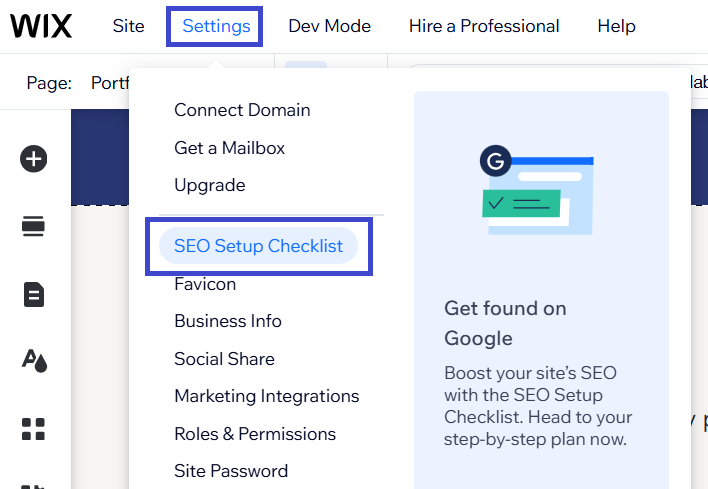Open the Site Design icon
Screen dimensions: 708x489
pos(34,361)
